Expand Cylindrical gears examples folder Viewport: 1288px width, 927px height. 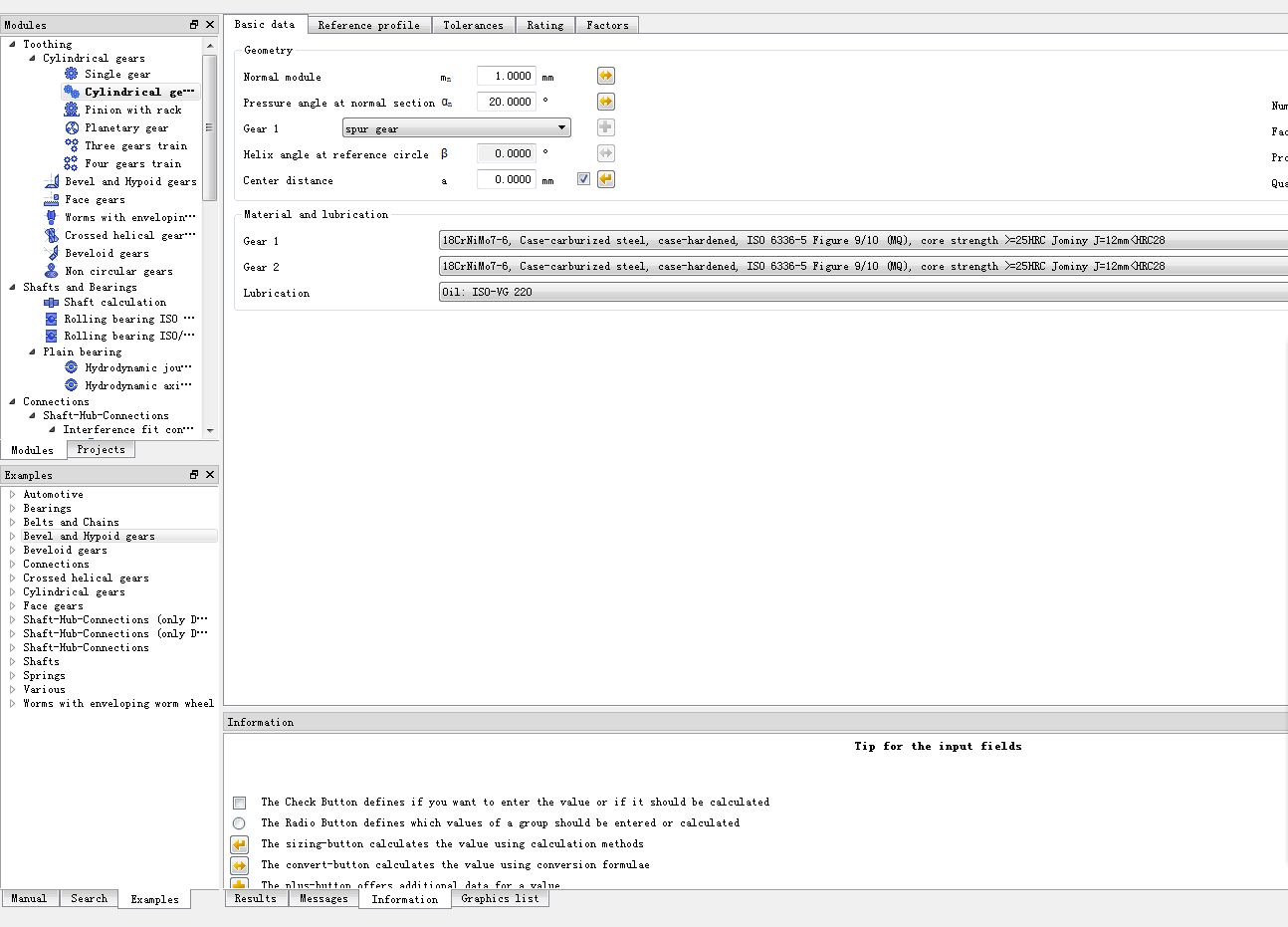(12, 592)
